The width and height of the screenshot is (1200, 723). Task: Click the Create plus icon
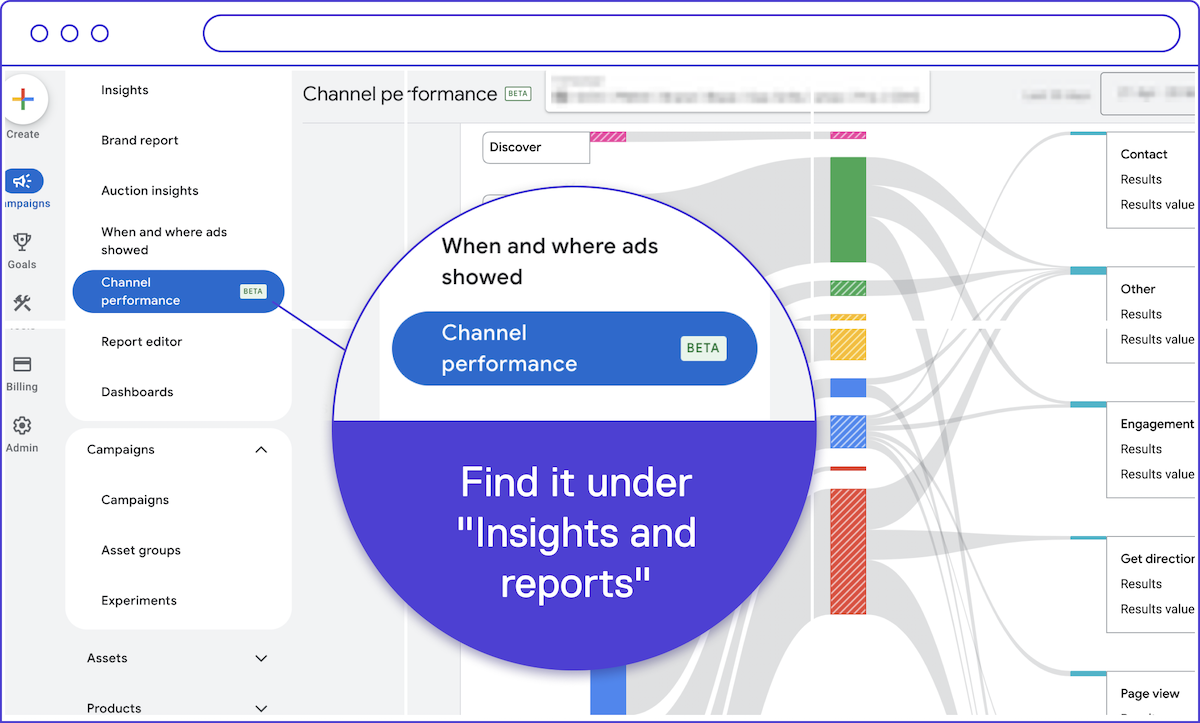pos(23,100)
